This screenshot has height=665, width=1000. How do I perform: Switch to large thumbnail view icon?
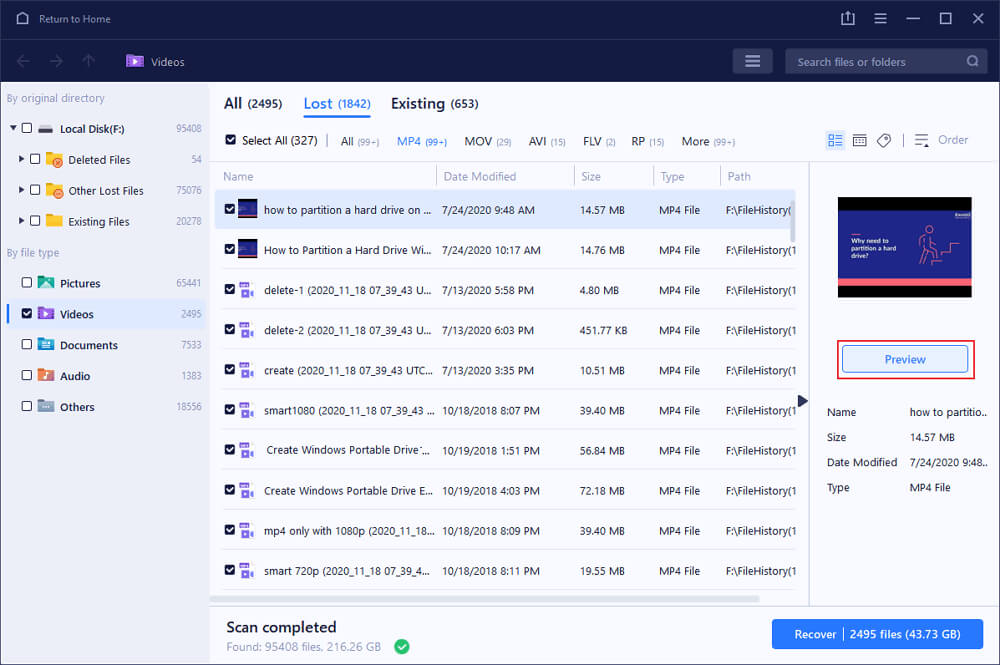(859, 141)
